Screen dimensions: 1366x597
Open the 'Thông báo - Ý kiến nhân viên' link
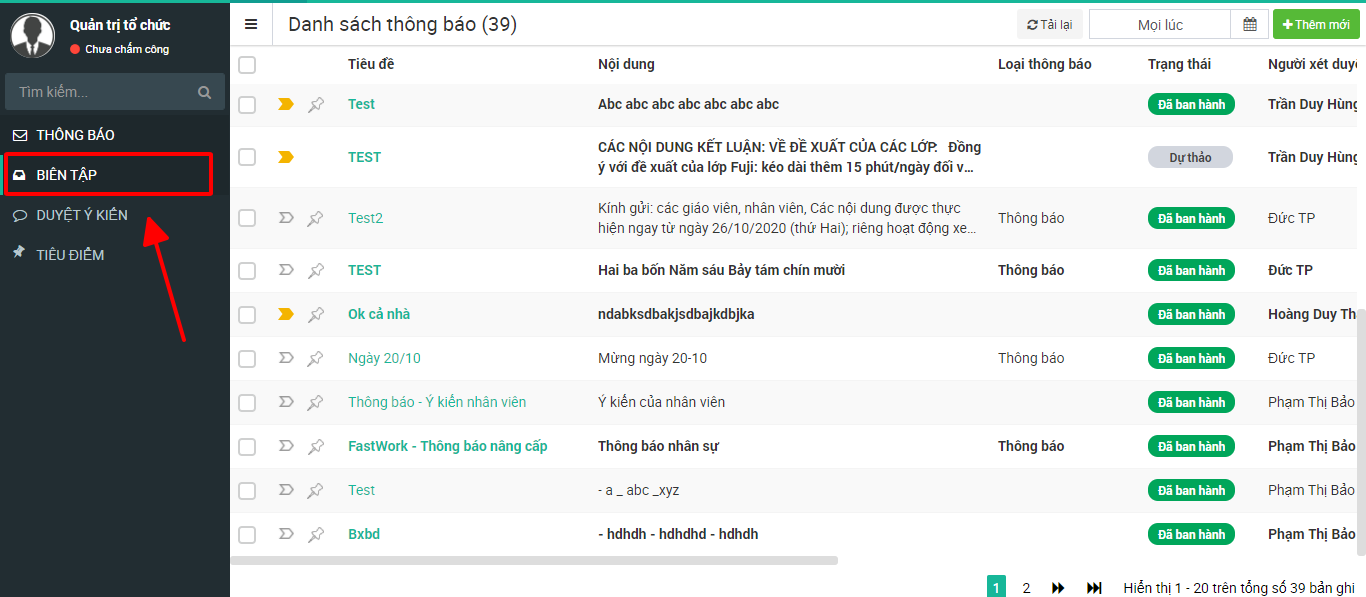point(437,402)
